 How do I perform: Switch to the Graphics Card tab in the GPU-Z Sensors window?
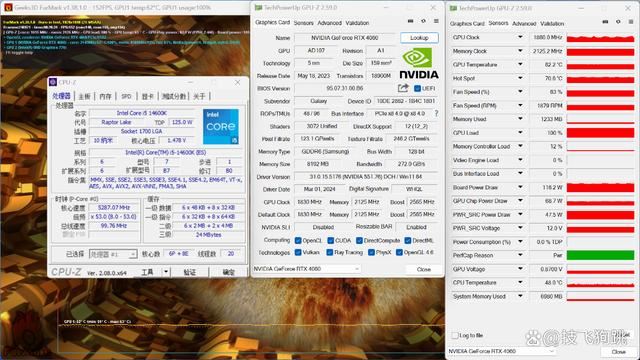[x=467, y=24]
